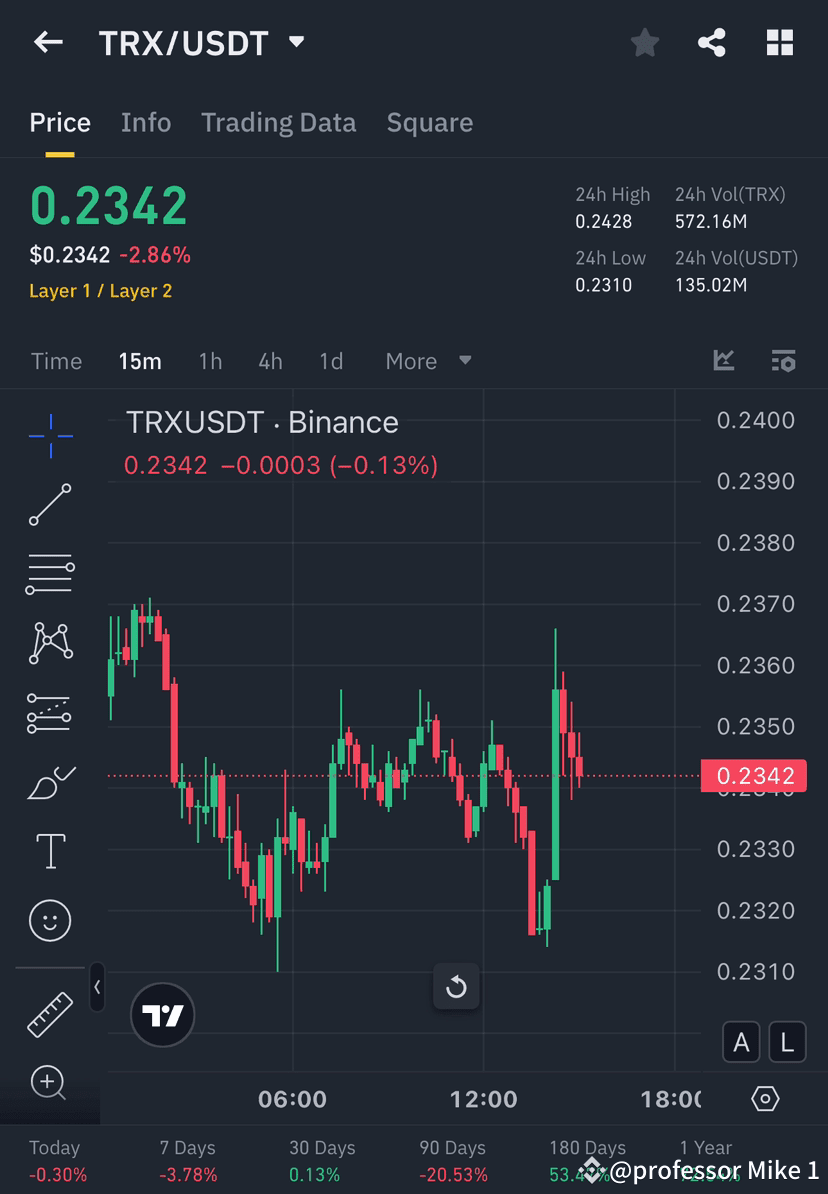The height and width of the screenshot is (1194, 828).
Task: Open the parallel horizontal lines tool
Action: click(50, 574)
